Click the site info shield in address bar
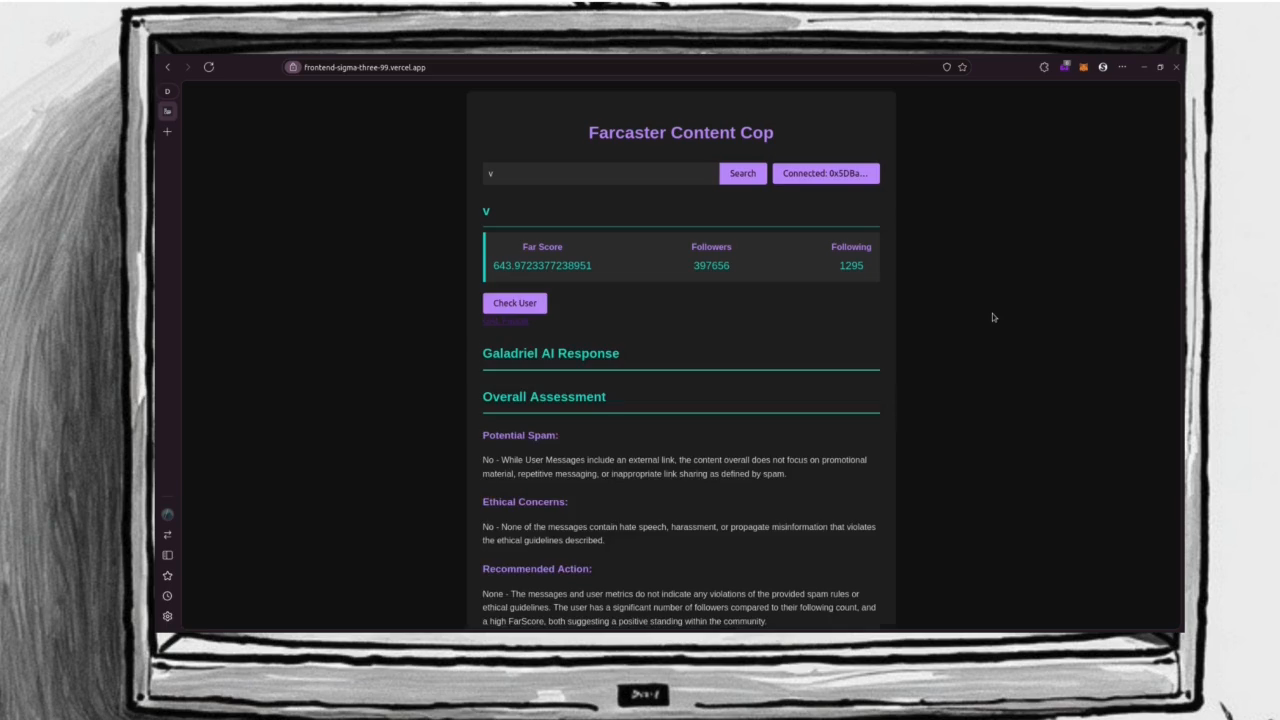Viewport: 1280px width, 720px height. coord(293,67)
